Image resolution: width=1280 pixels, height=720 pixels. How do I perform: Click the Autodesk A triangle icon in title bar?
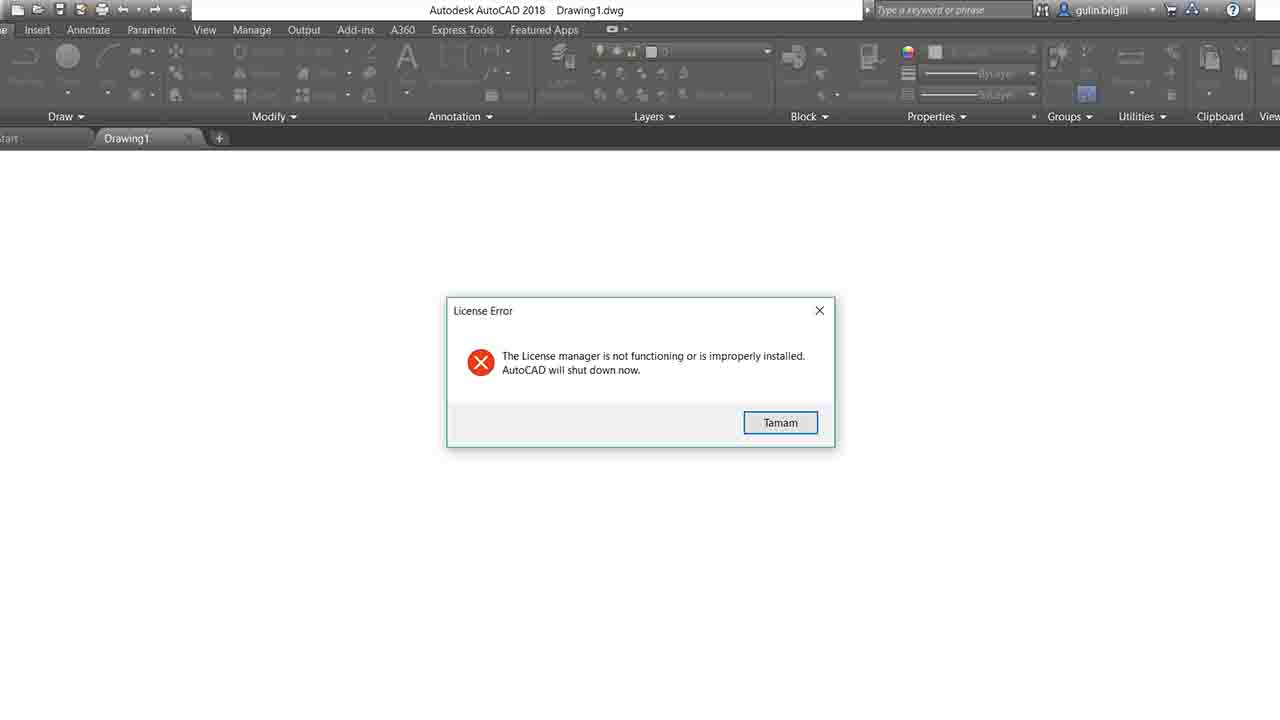tap(1192, 10)
